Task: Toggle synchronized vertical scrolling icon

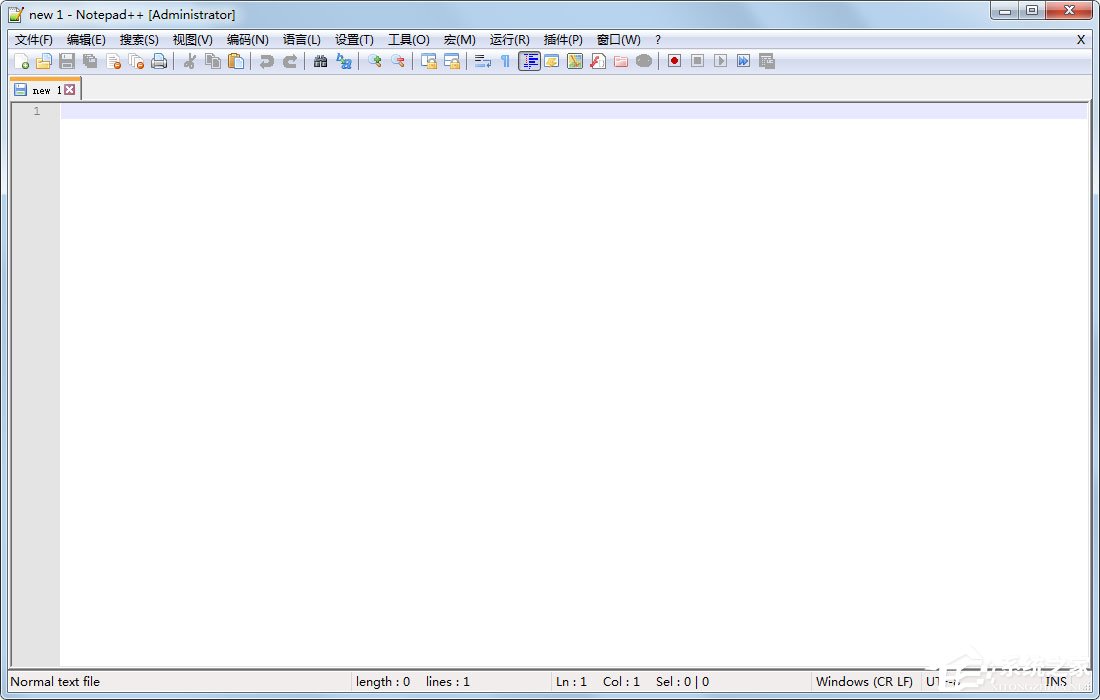Action: [428, 61]
